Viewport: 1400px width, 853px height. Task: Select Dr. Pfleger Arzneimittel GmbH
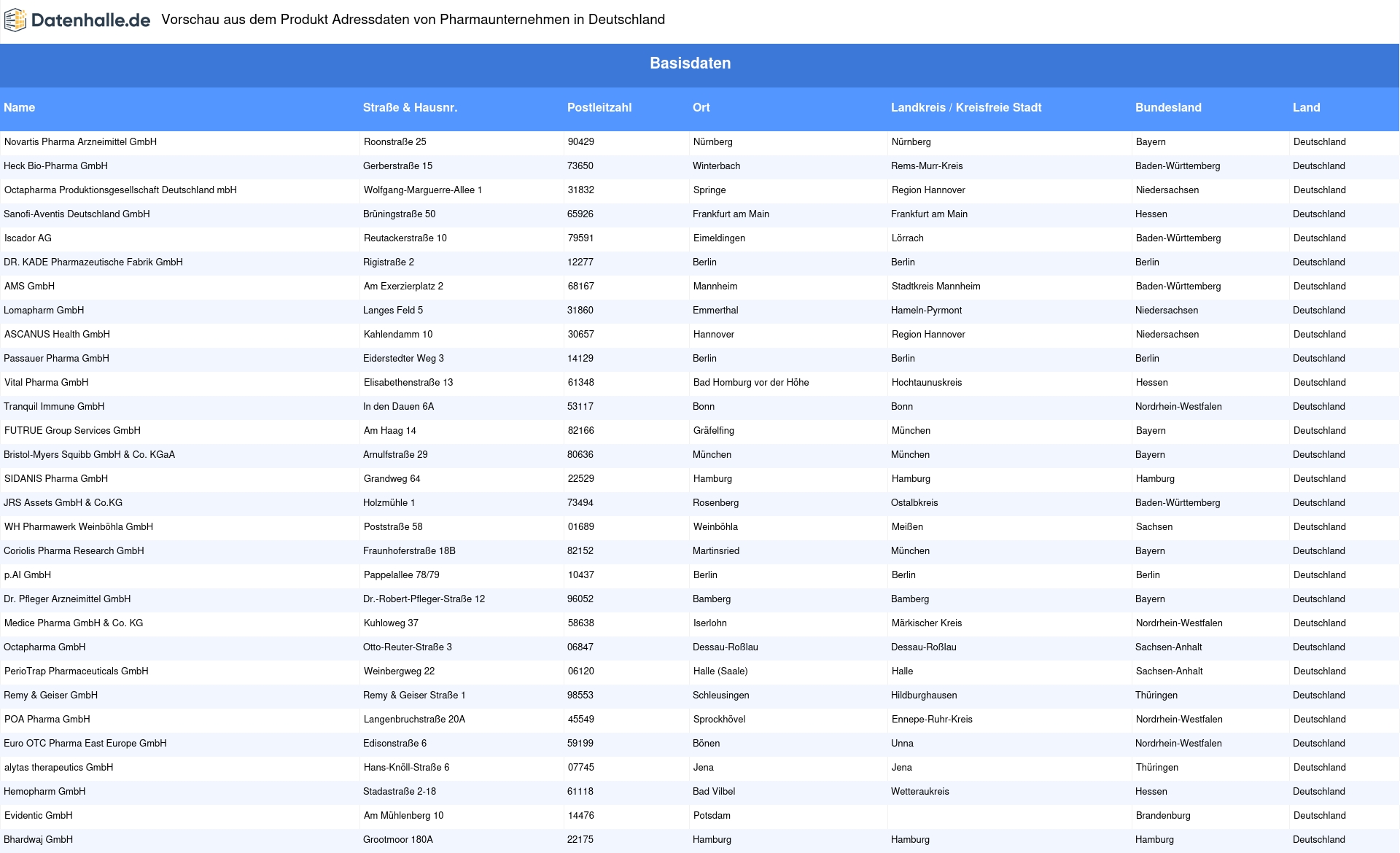[x=67, y=599]
